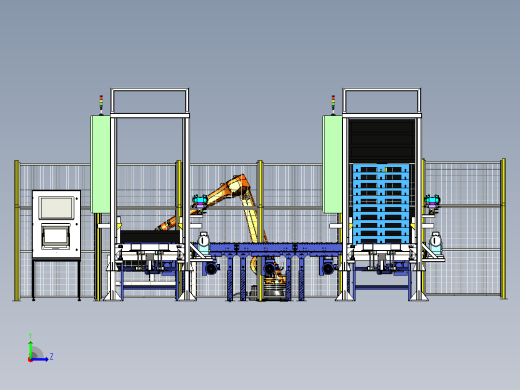520x390 pixels.
Task: Select the left light-green electrical cabinet
Action: [100, 164]
